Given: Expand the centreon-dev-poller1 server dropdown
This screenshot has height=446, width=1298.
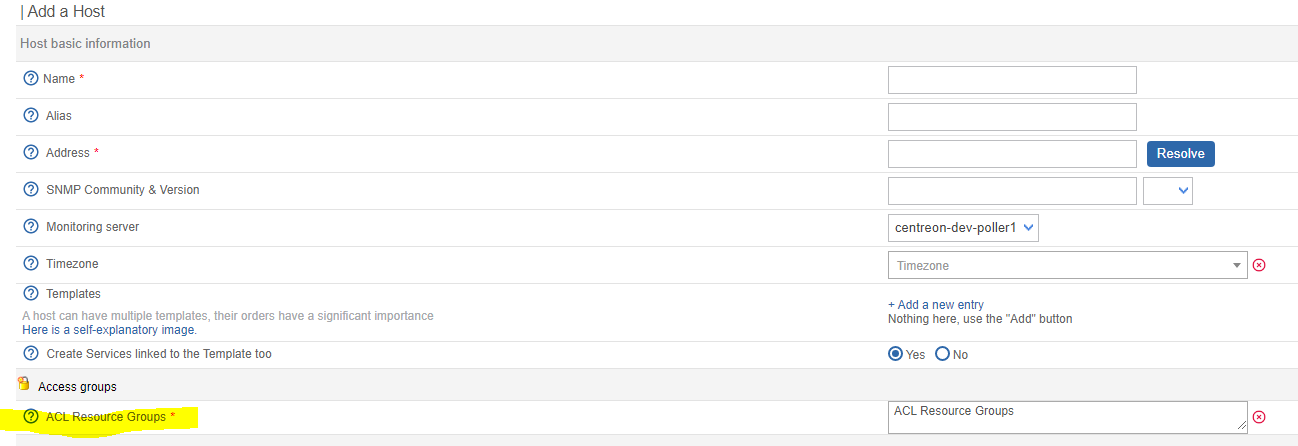Looking at the screenshot, I should point(963,227).
